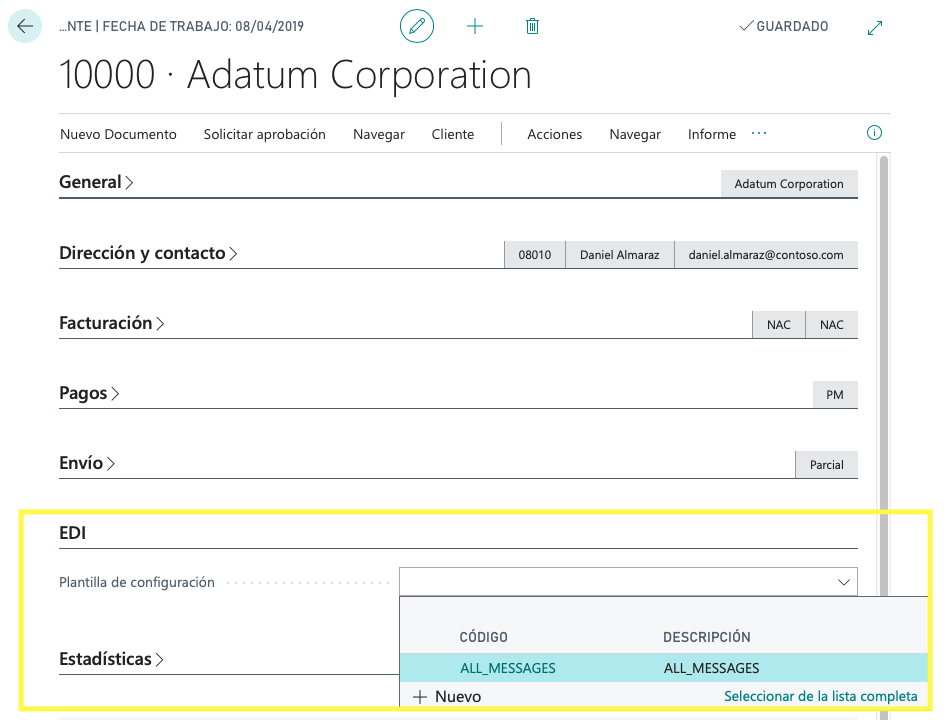Screen dimensions: 947x720
Task: Click the Plantilla de configuración input field
Action: click(628, 582)
